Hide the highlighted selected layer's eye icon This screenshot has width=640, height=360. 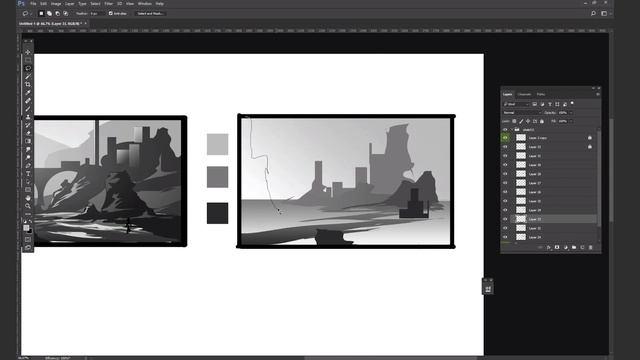click(505, 219)
